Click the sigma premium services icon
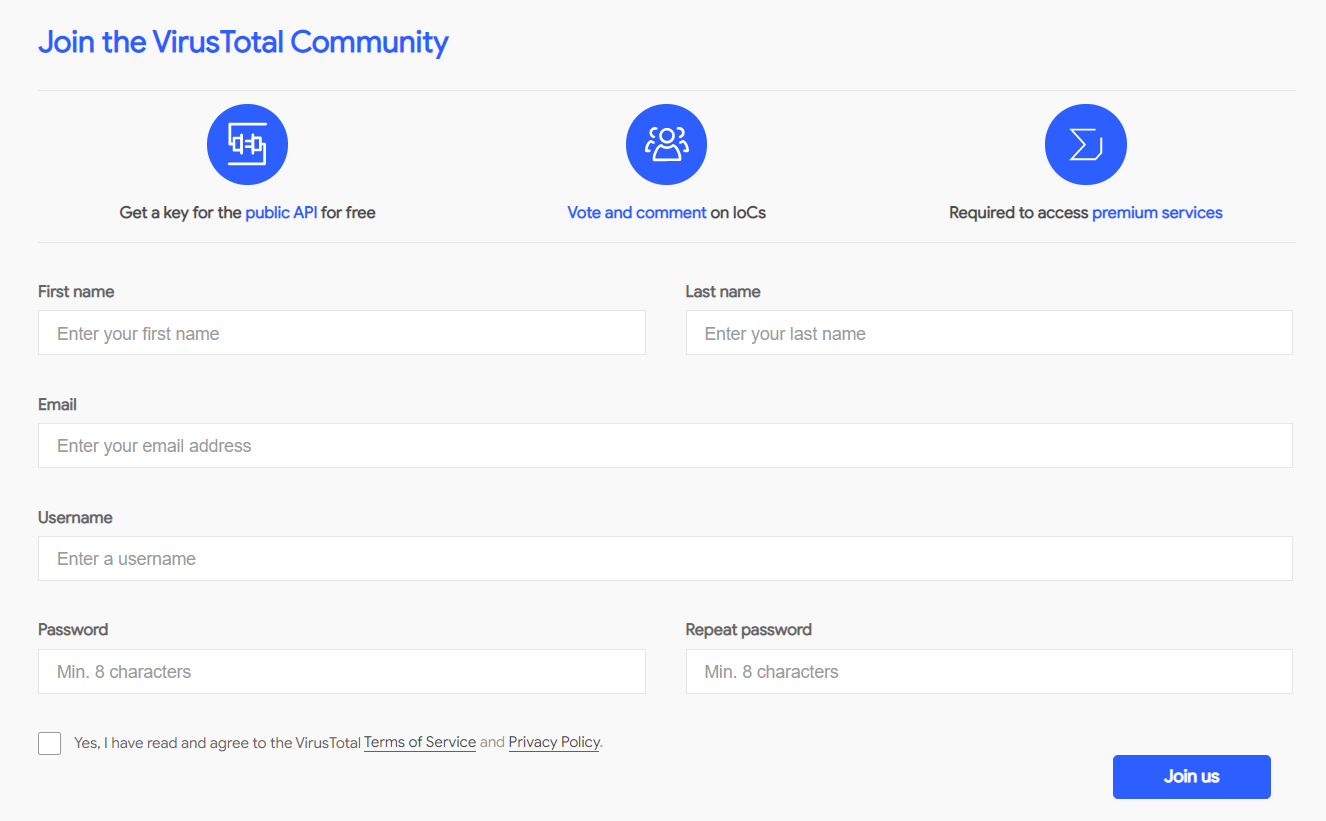 click(x=1085, y=145)
